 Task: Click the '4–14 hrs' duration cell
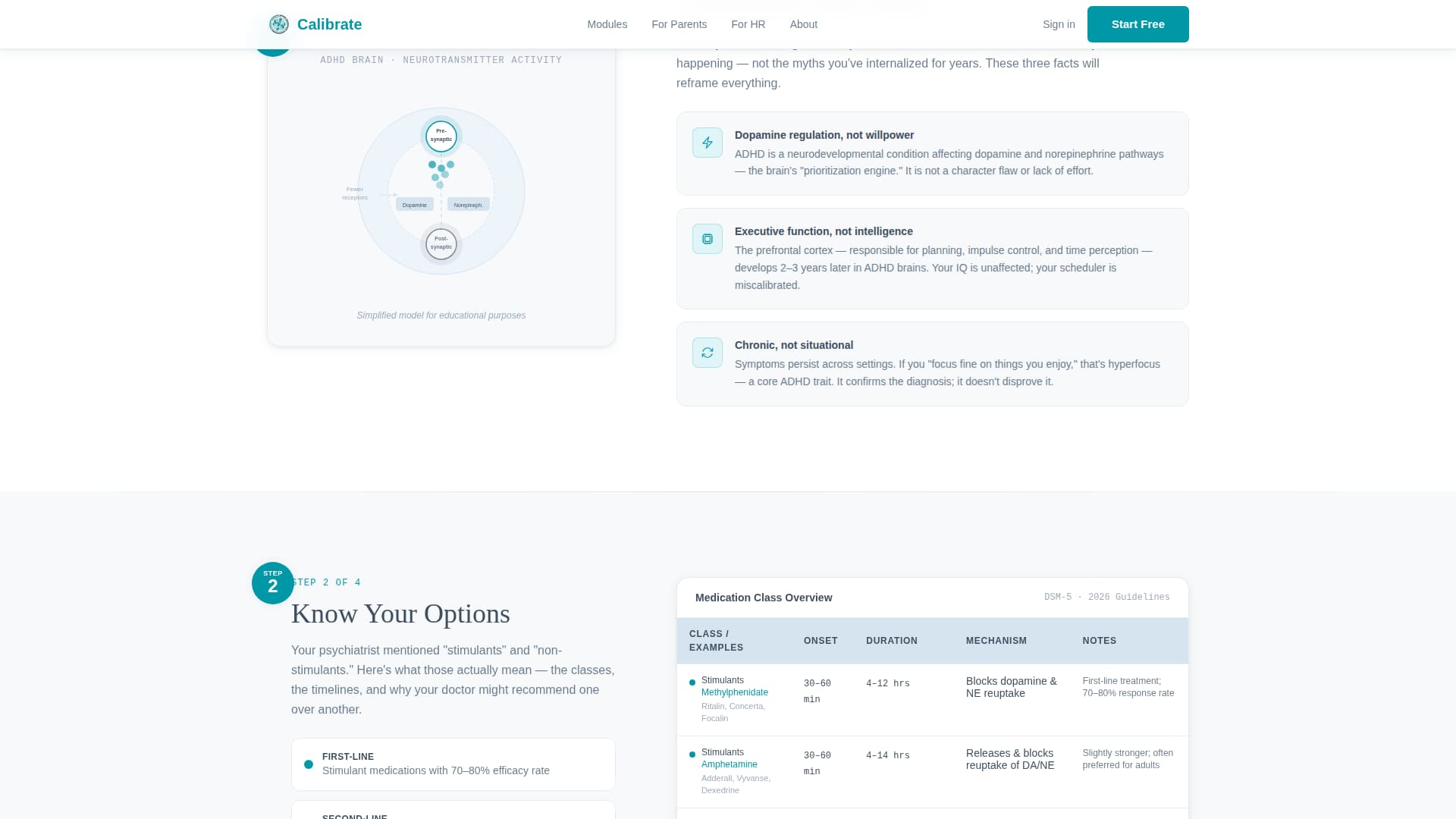tap(888, 755)
